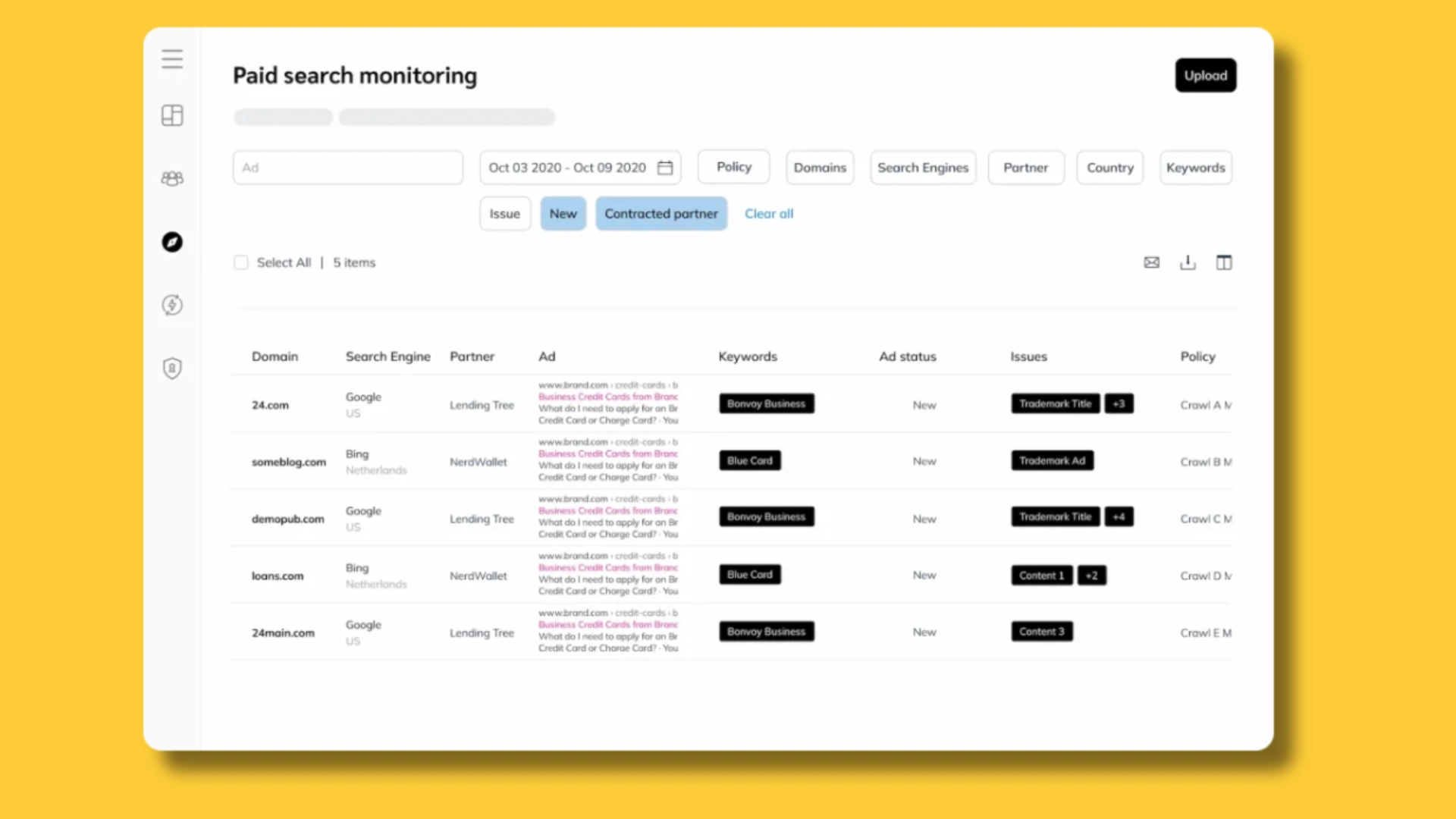Click the Upload button

[1205, 75]
